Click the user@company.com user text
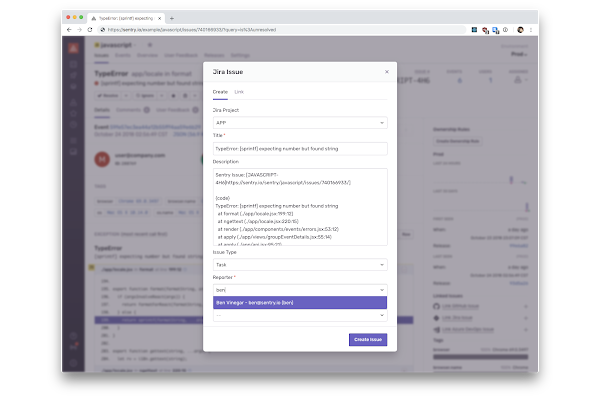600x398 pixels. click(140, 155)
